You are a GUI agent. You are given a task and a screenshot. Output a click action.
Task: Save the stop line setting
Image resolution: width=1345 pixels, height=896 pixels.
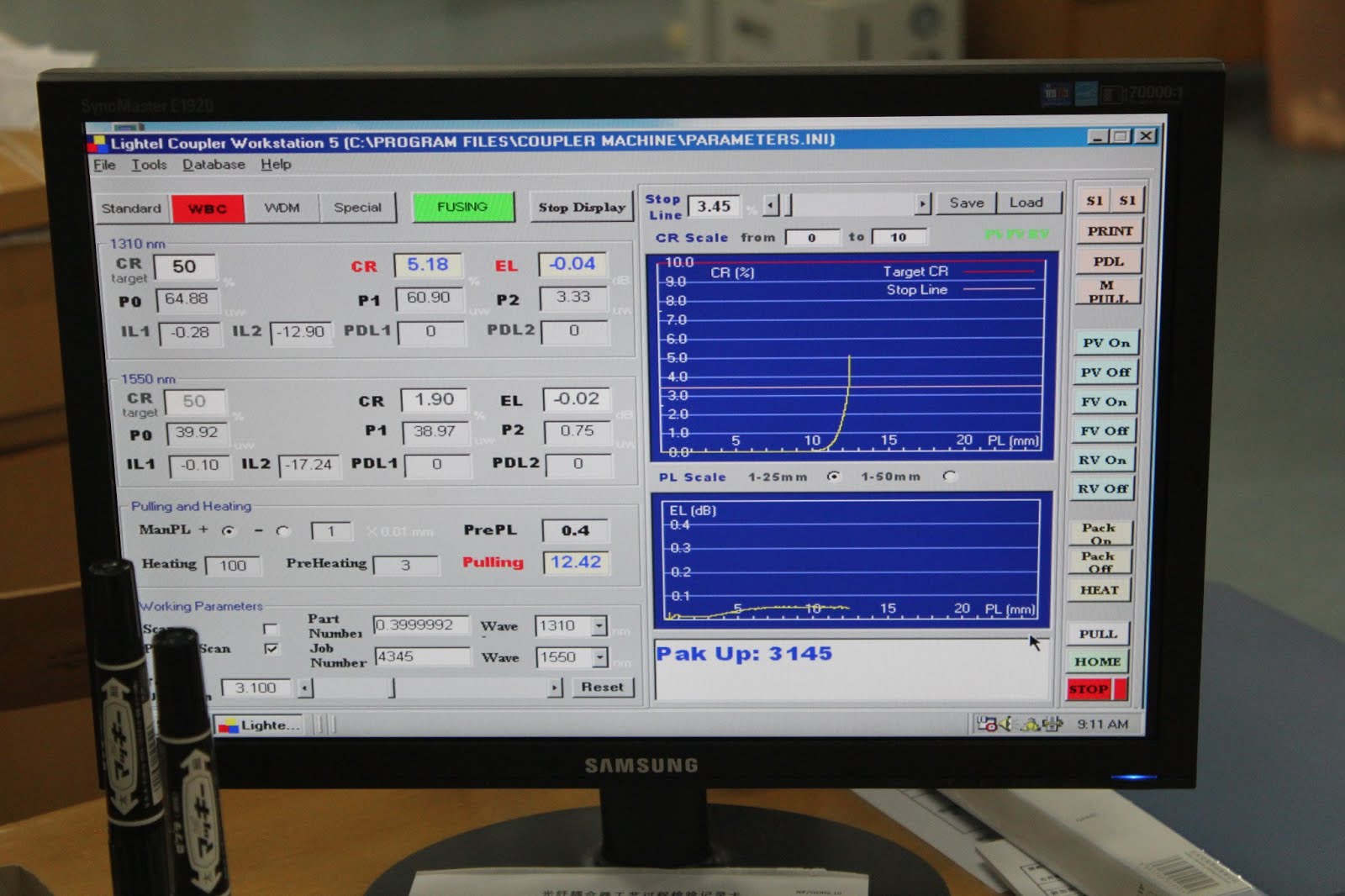pyautogui.click(x=967, y=203)
